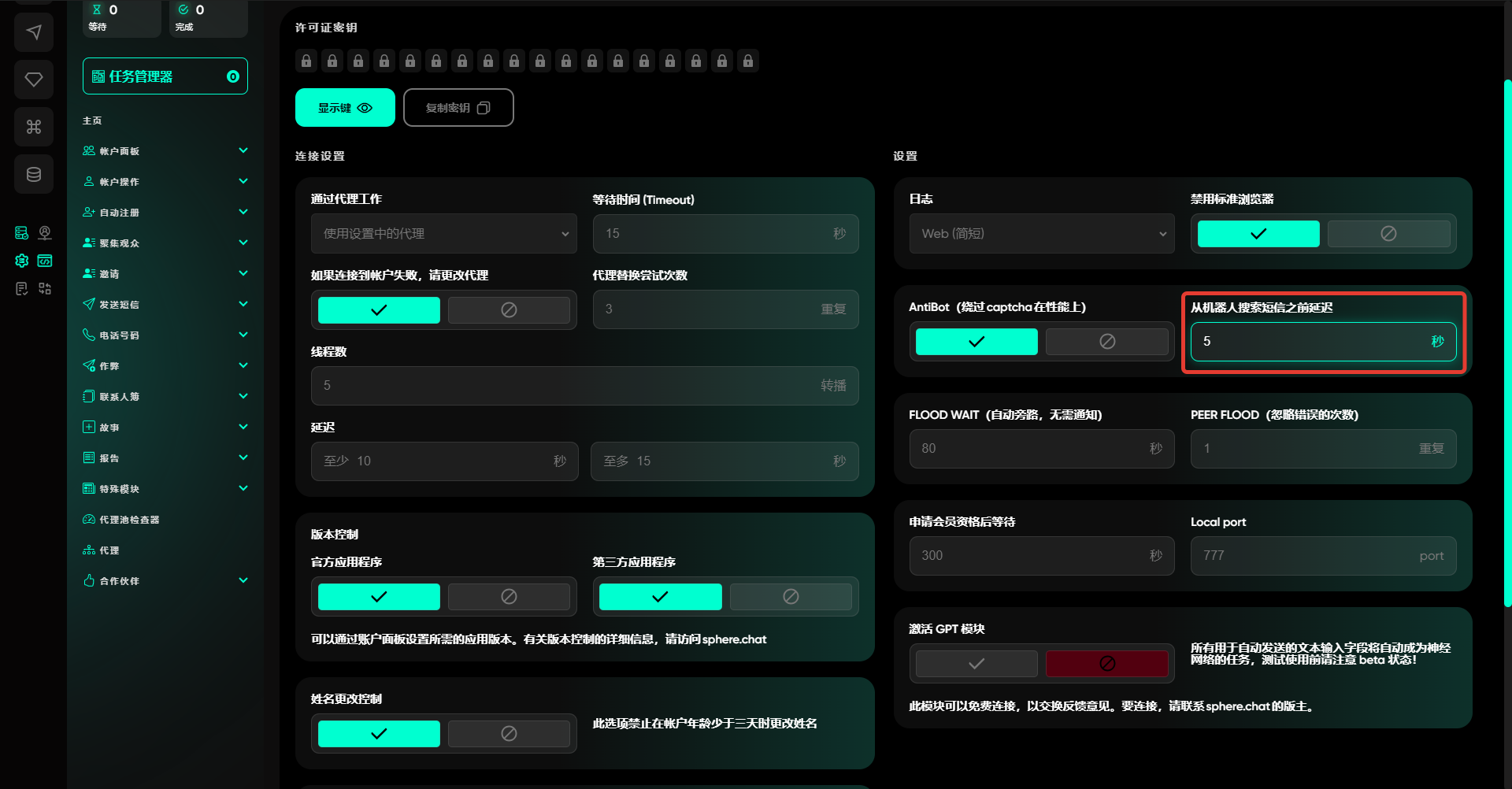Click the 显示键 show key button
The image size is (1512, 789).
pyautogui.click(x=345, y=108)
